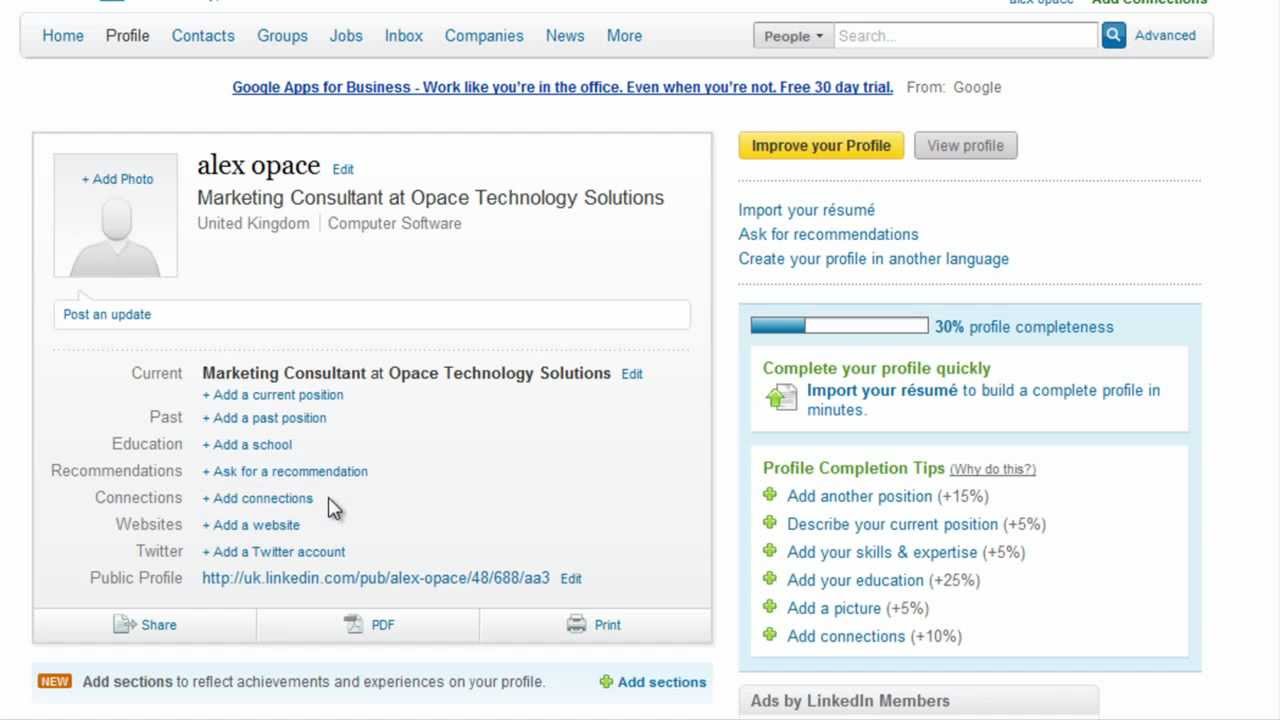Viewport: 1280px width, 720px height.
Task: Click + Add a current position
Action: (x=273, y=395)
